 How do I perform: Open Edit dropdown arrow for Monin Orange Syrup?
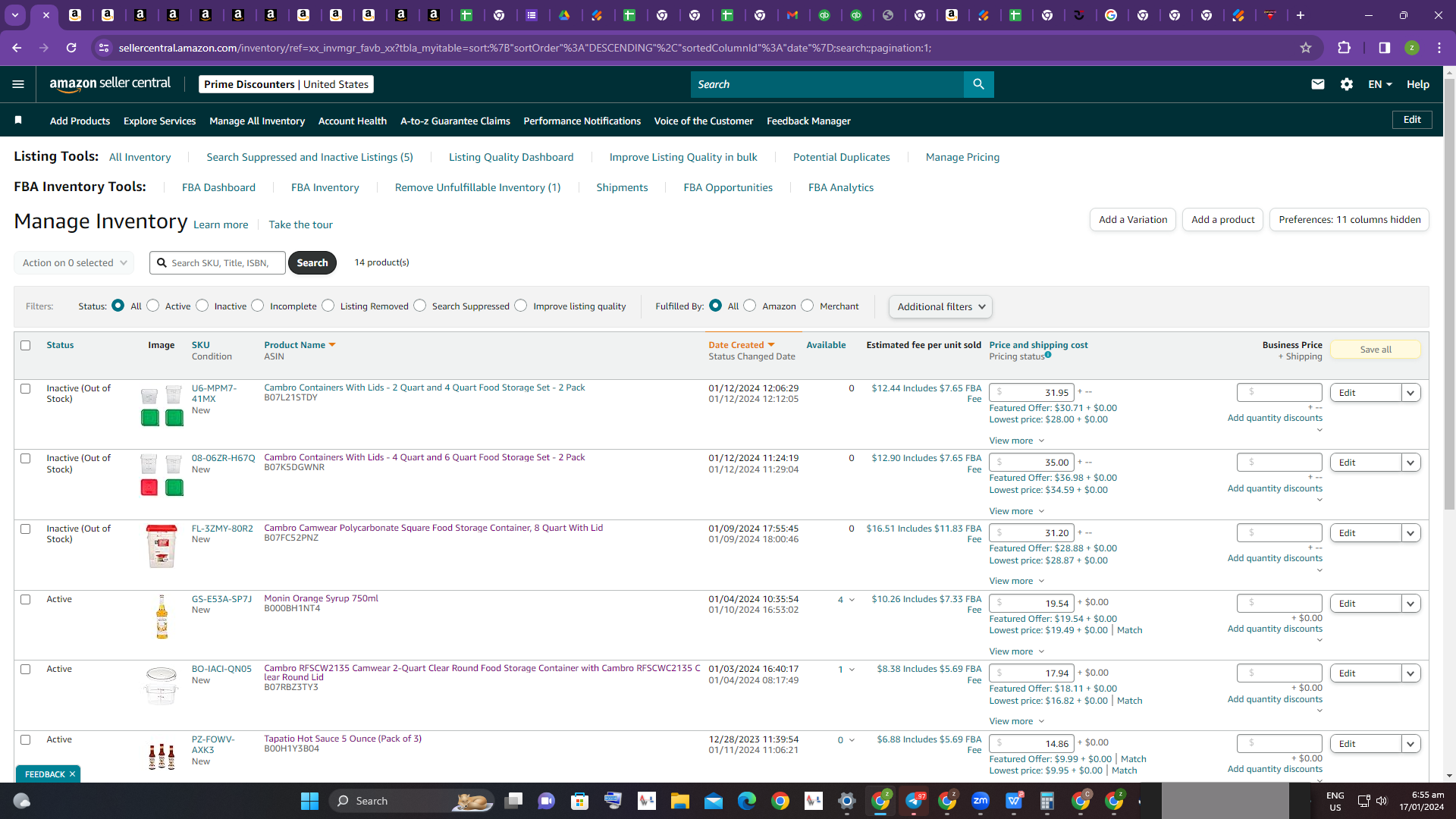(x=1410, y=604)
